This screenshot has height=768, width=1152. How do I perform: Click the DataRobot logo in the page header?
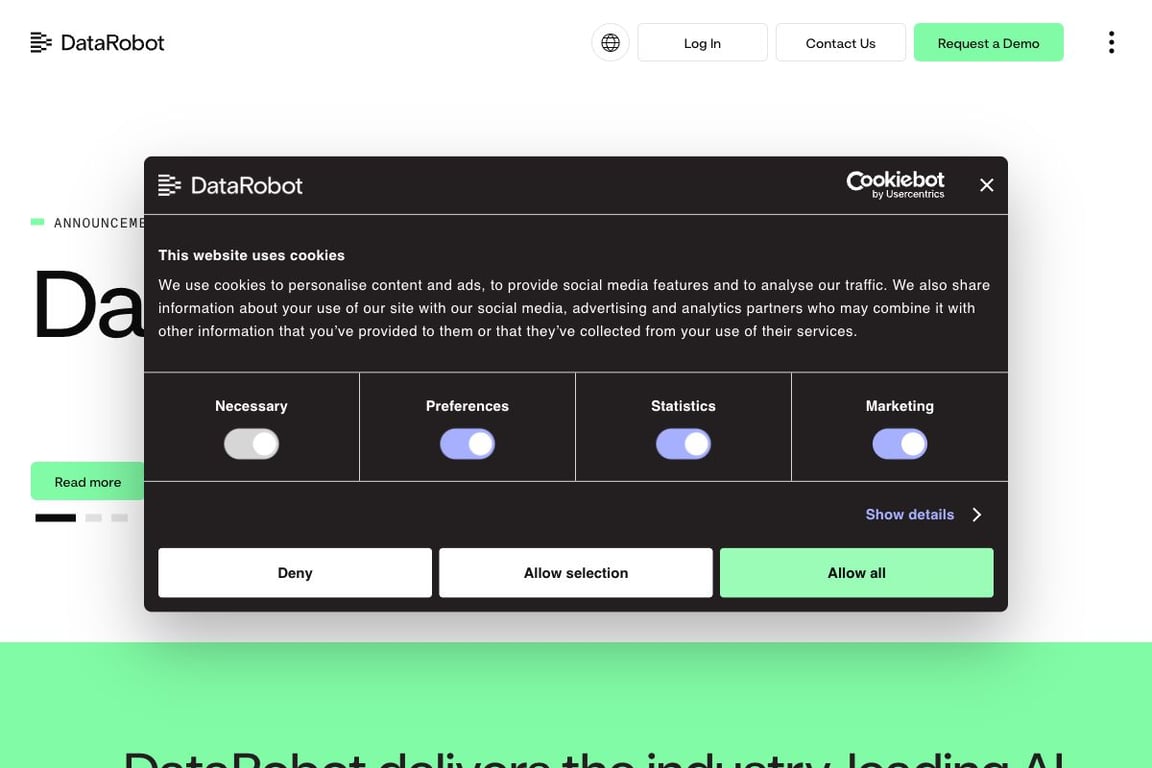pos(97,43)
